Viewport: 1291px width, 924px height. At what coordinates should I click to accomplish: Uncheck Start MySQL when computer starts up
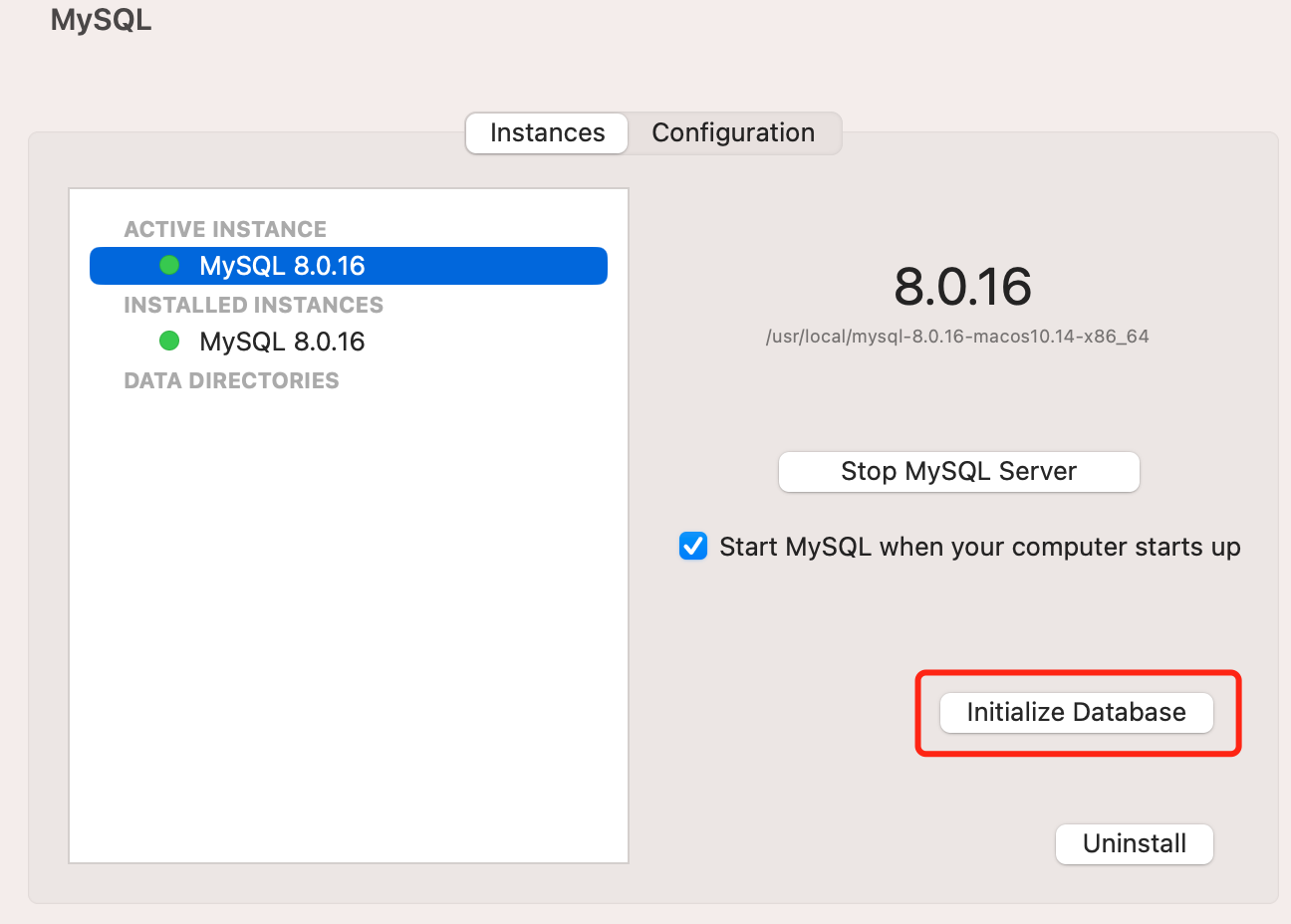click(x=693, y=547)
